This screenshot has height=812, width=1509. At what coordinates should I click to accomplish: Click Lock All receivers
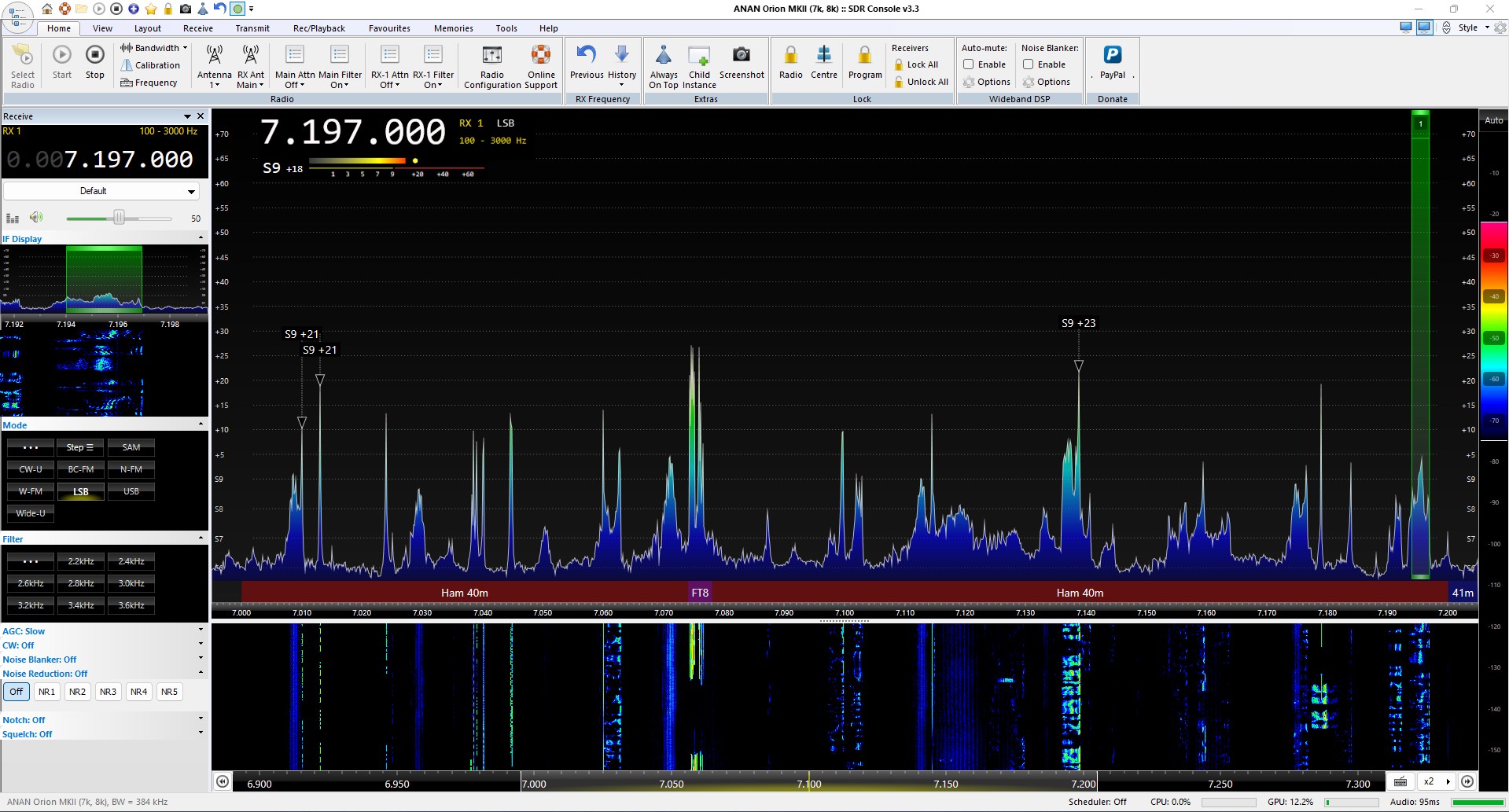coord(917,64)
